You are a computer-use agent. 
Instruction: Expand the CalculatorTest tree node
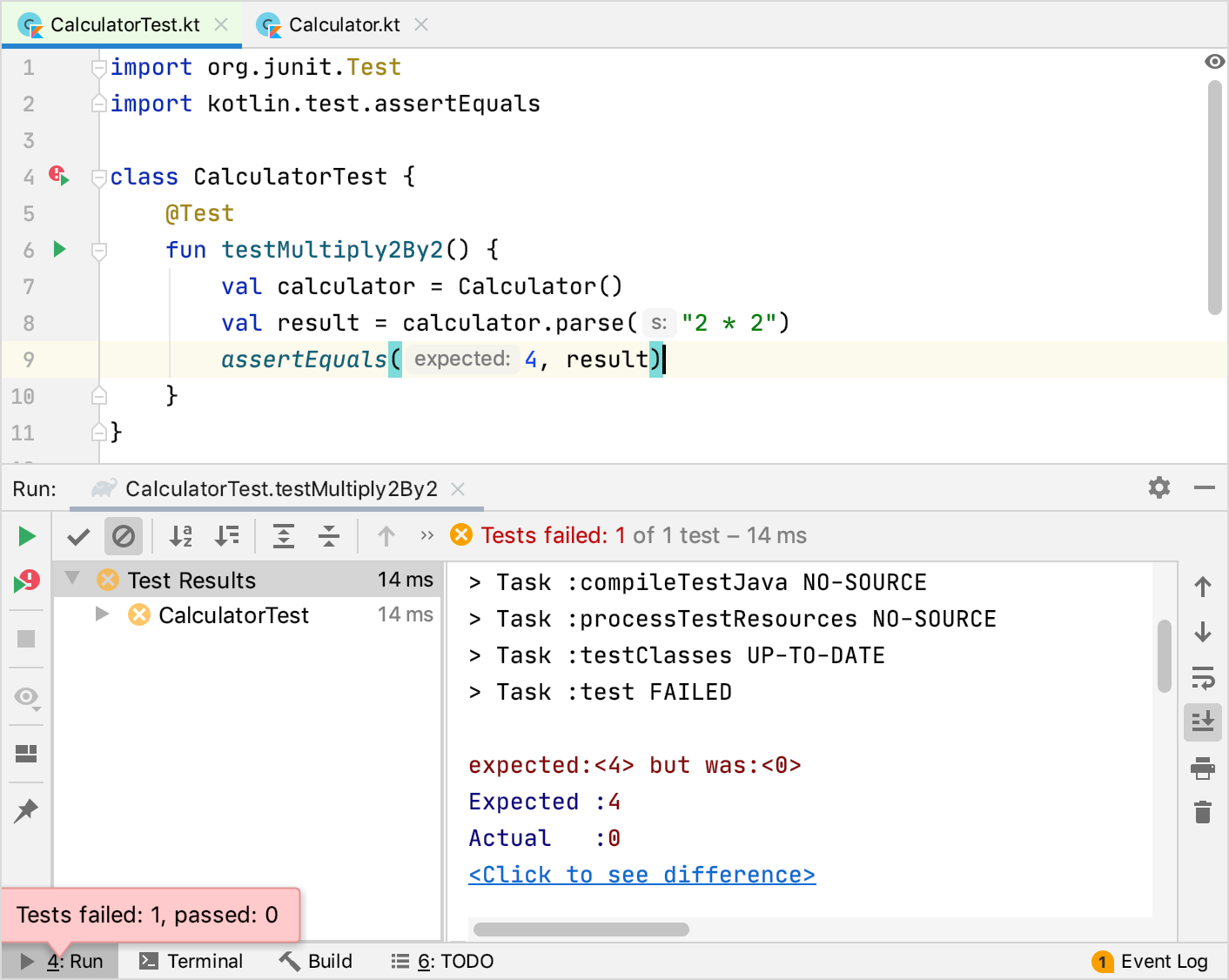click(102, 614)
